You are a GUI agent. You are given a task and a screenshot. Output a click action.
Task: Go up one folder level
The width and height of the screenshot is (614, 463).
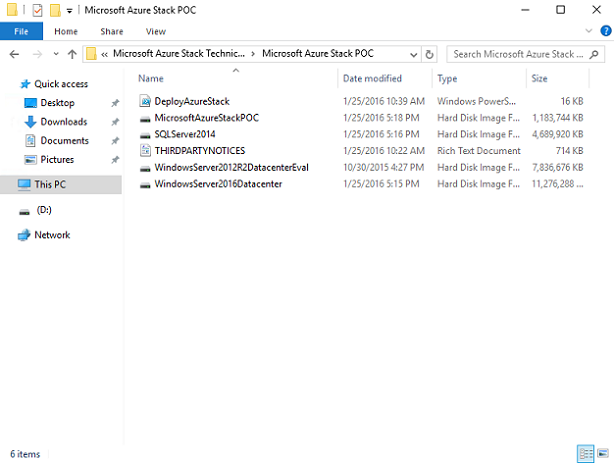coord(72,54)
